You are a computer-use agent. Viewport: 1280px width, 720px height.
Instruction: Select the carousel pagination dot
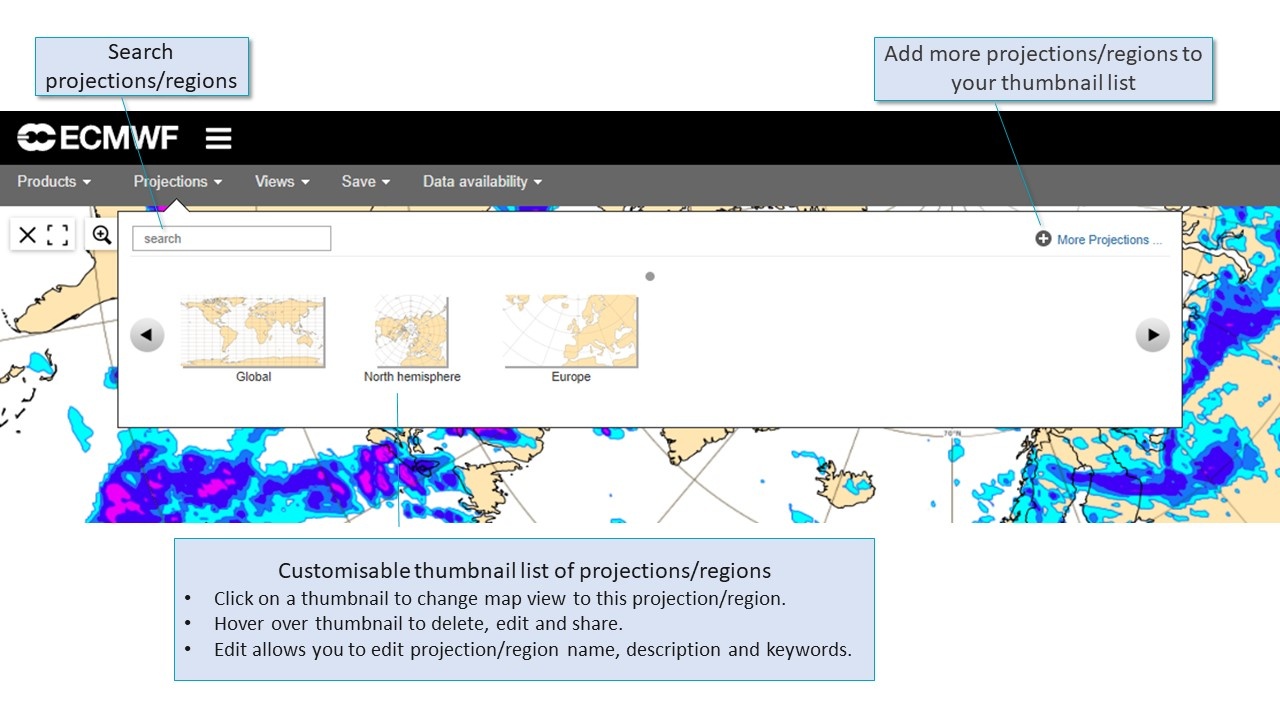[x=650, y=276]
